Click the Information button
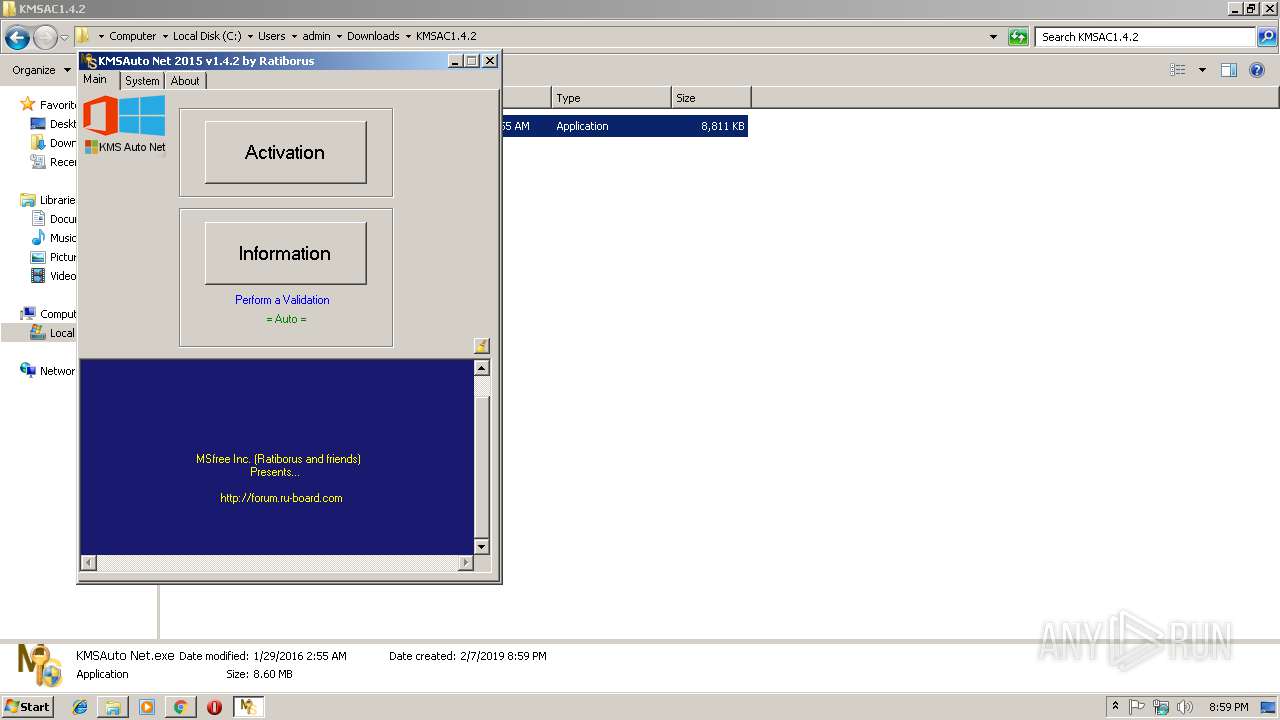Image resolution: width=1280 pixels, height=720 pixels. pos(285,253)
